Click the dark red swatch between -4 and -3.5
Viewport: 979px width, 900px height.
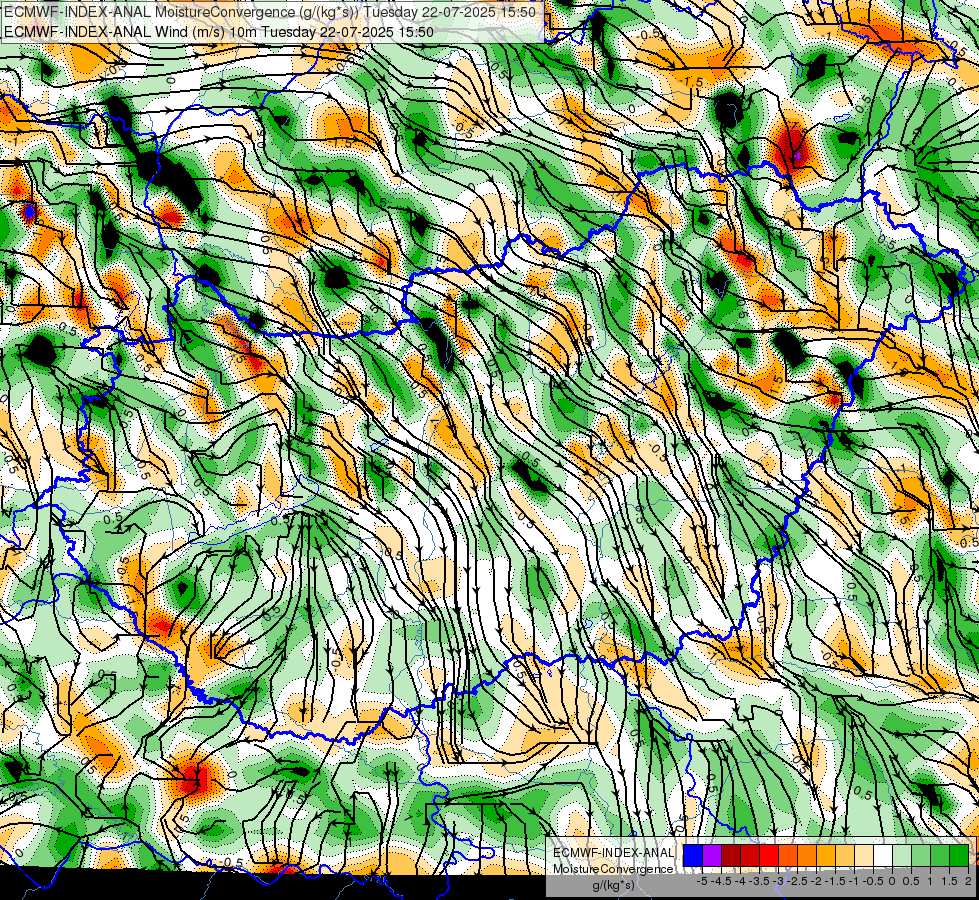pos(750,856)
